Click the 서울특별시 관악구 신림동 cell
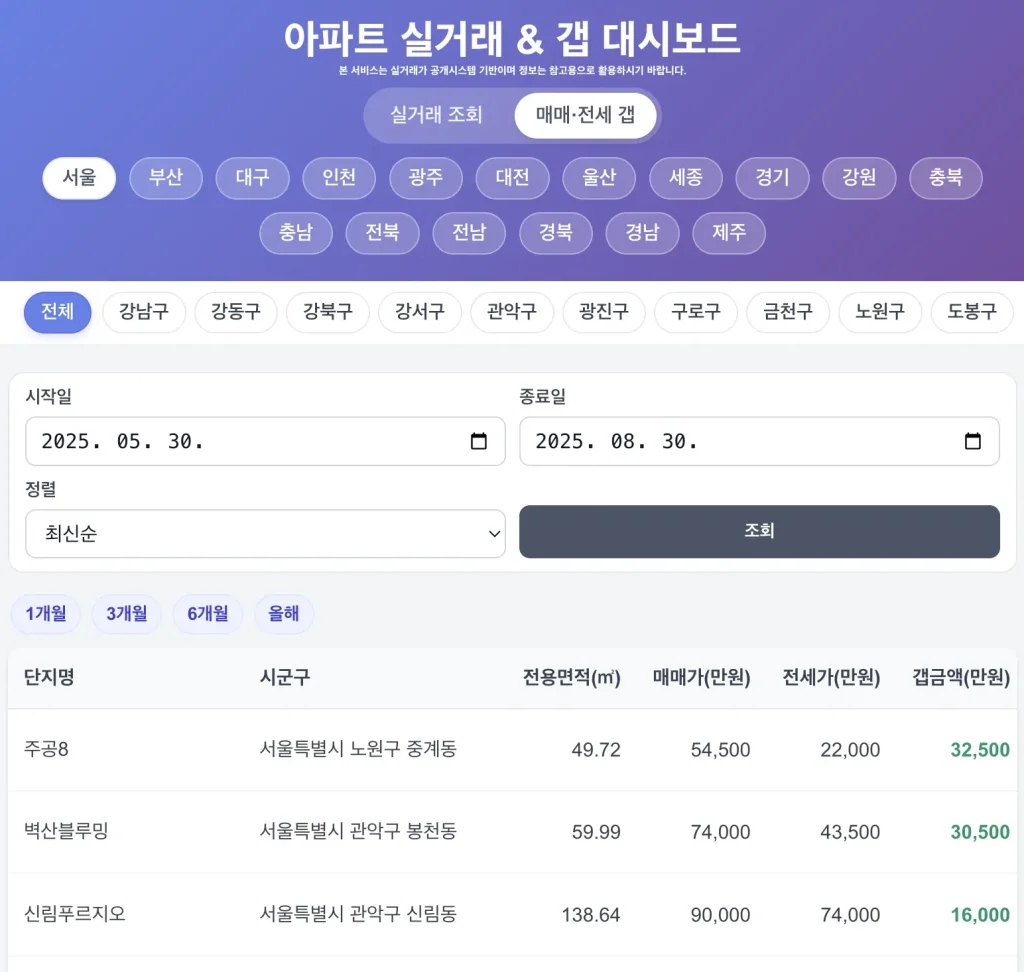 [x=358, y=913]
